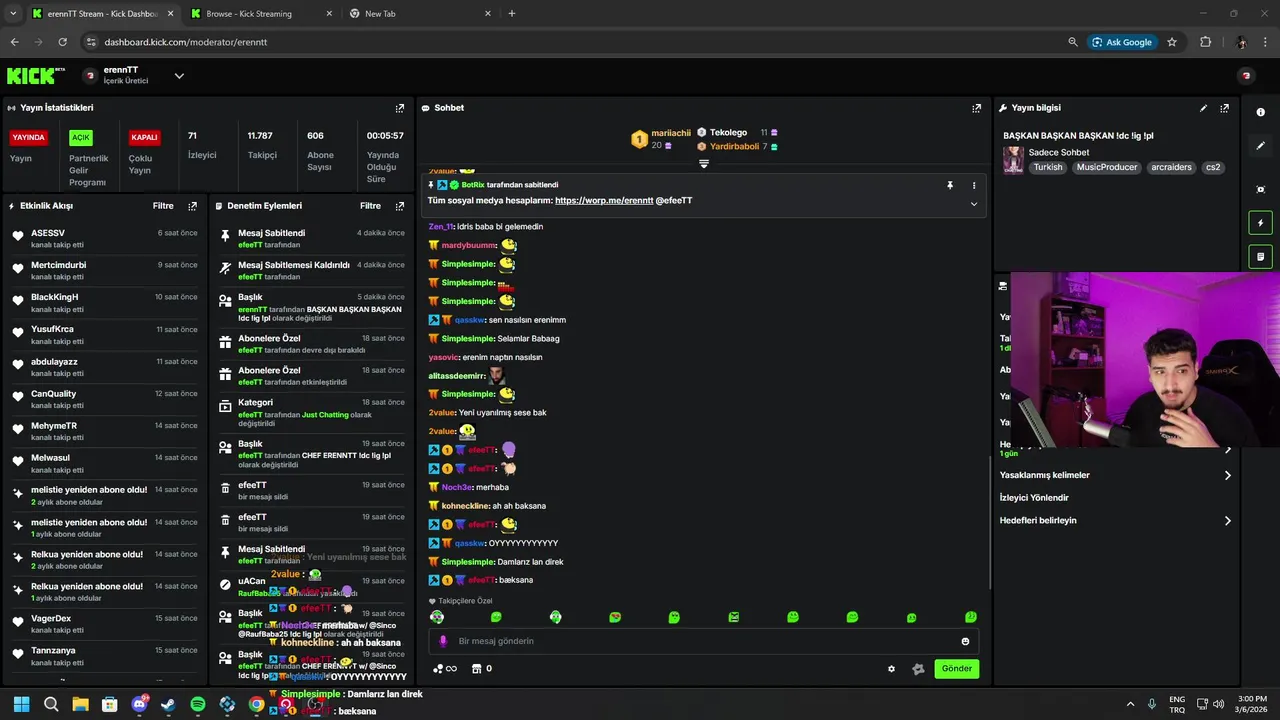Click the purple microphone icon in message box
1280x720 pixels.
tap(443, 641)
